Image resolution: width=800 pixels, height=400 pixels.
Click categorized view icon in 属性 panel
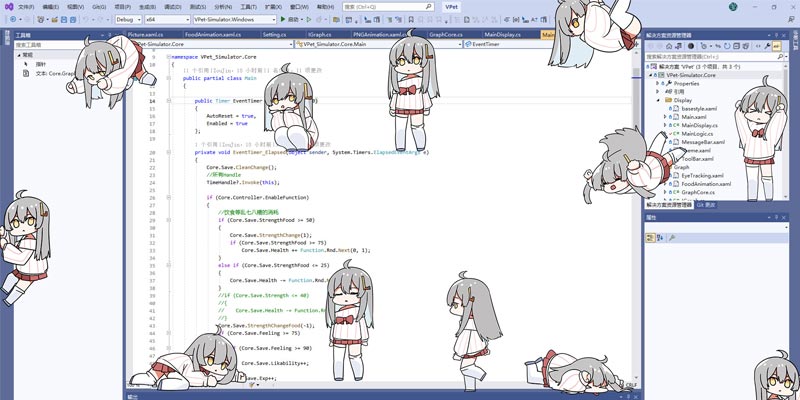coord(650,238)
